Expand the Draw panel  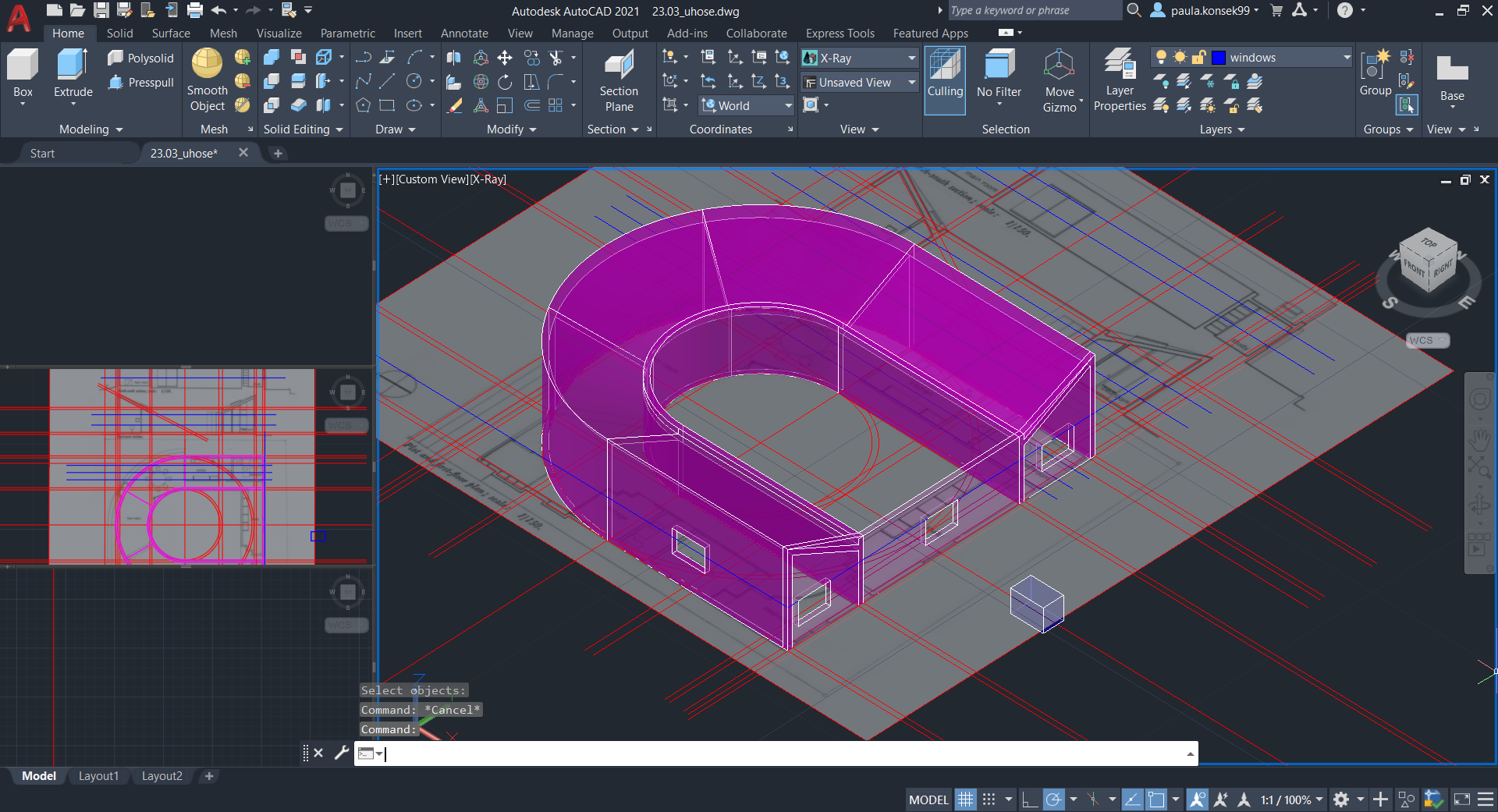tap(395, 129)
